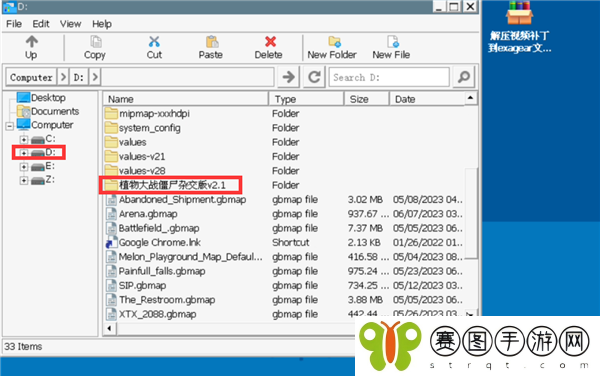Open the View menu
The image size is (600, 376).
click(70, 24)
